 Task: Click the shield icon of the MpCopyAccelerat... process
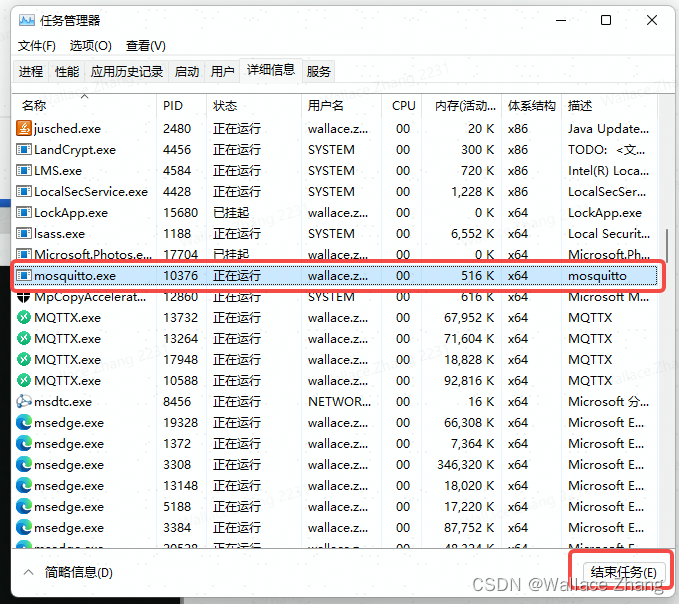[x=24, y=298]
